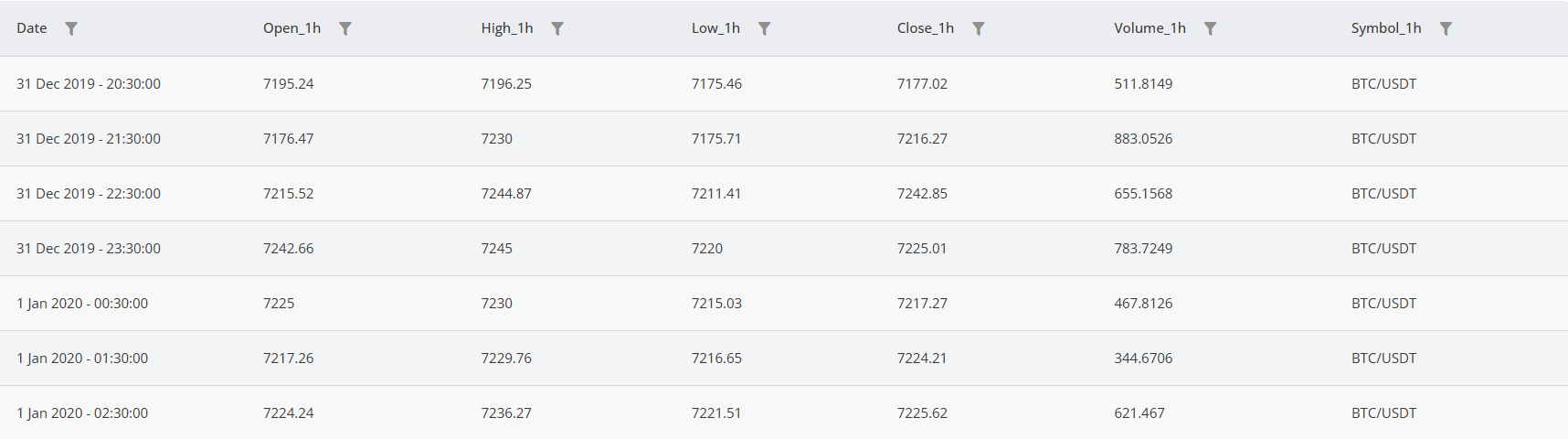Image resolution: width=1568 pixels, height=439 pixels.
Task: Click the High_1h column header text
Action: click(507, 28)
